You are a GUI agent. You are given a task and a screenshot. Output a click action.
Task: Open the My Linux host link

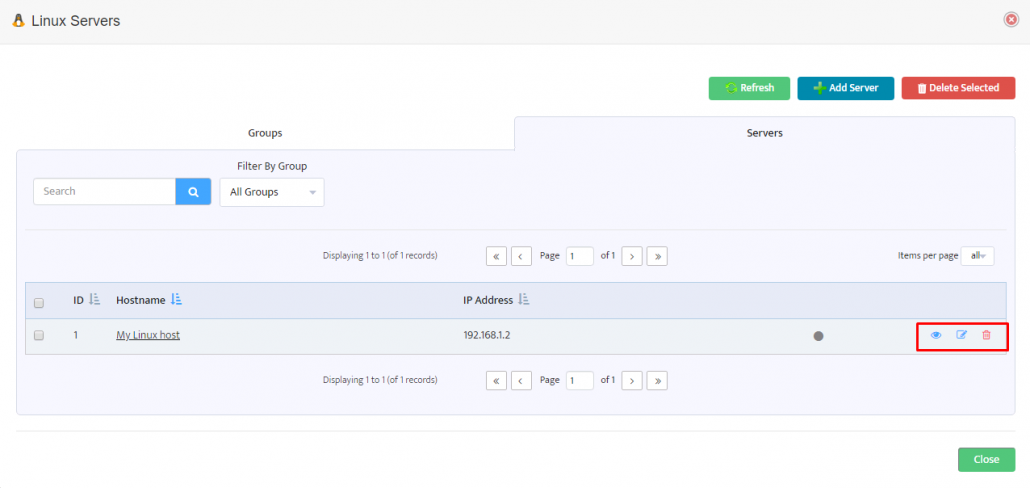point(148,335)
